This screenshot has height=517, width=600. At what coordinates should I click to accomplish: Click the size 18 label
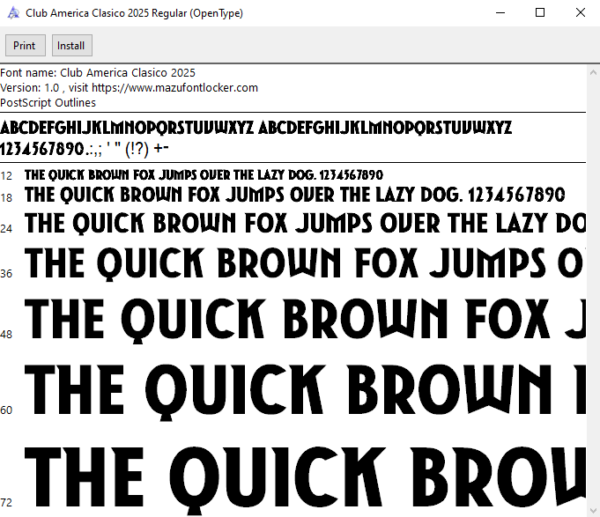(x=6, y=198)
